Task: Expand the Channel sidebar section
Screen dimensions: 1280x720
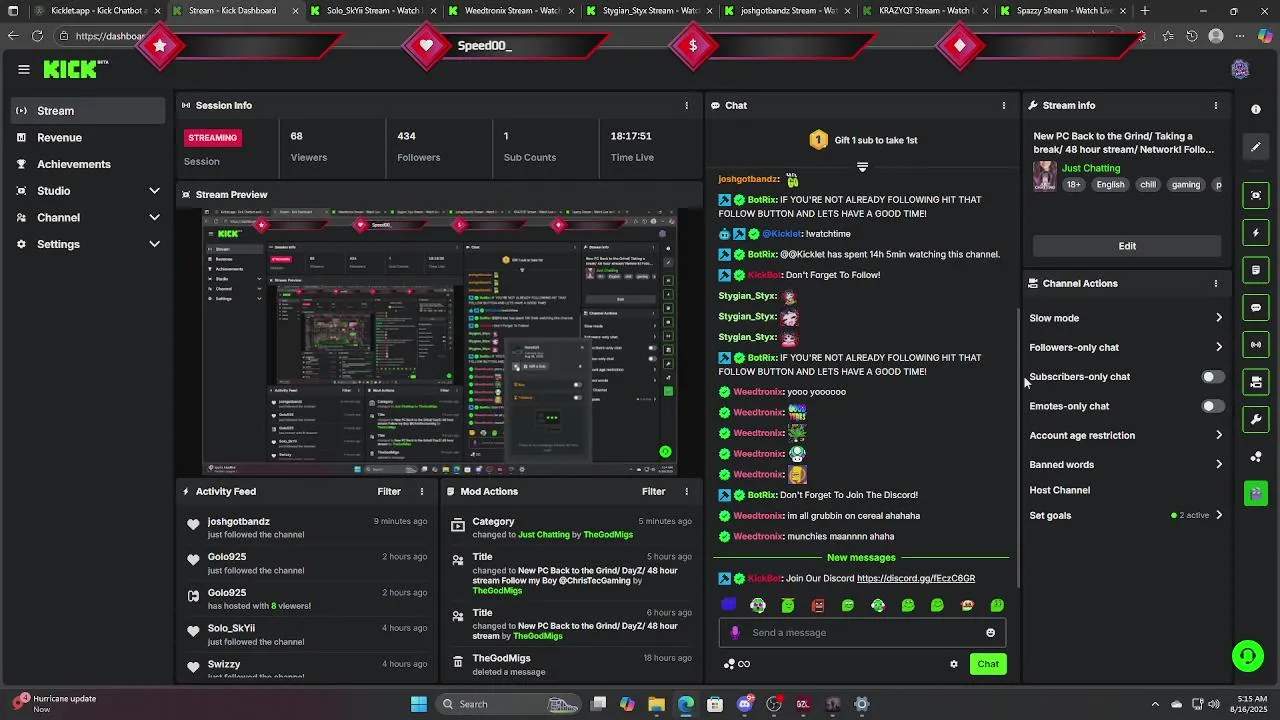Action: tap(154, 217)
